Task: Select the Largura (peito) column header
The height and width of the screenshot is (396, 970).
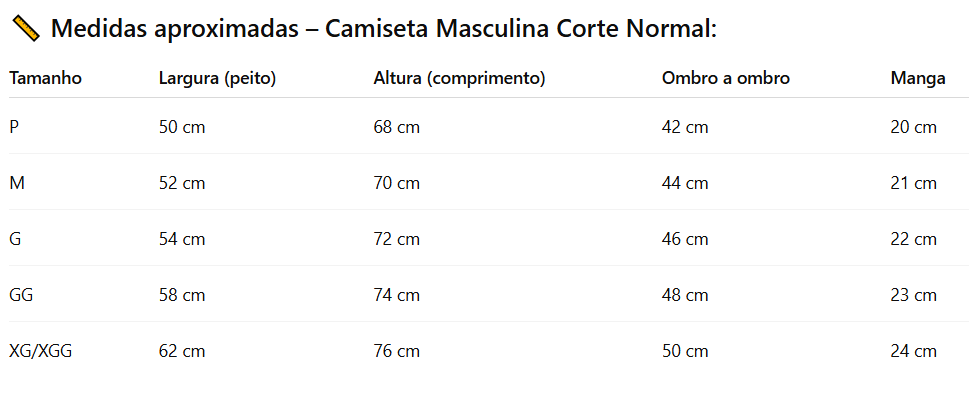Action: point(217,79)
